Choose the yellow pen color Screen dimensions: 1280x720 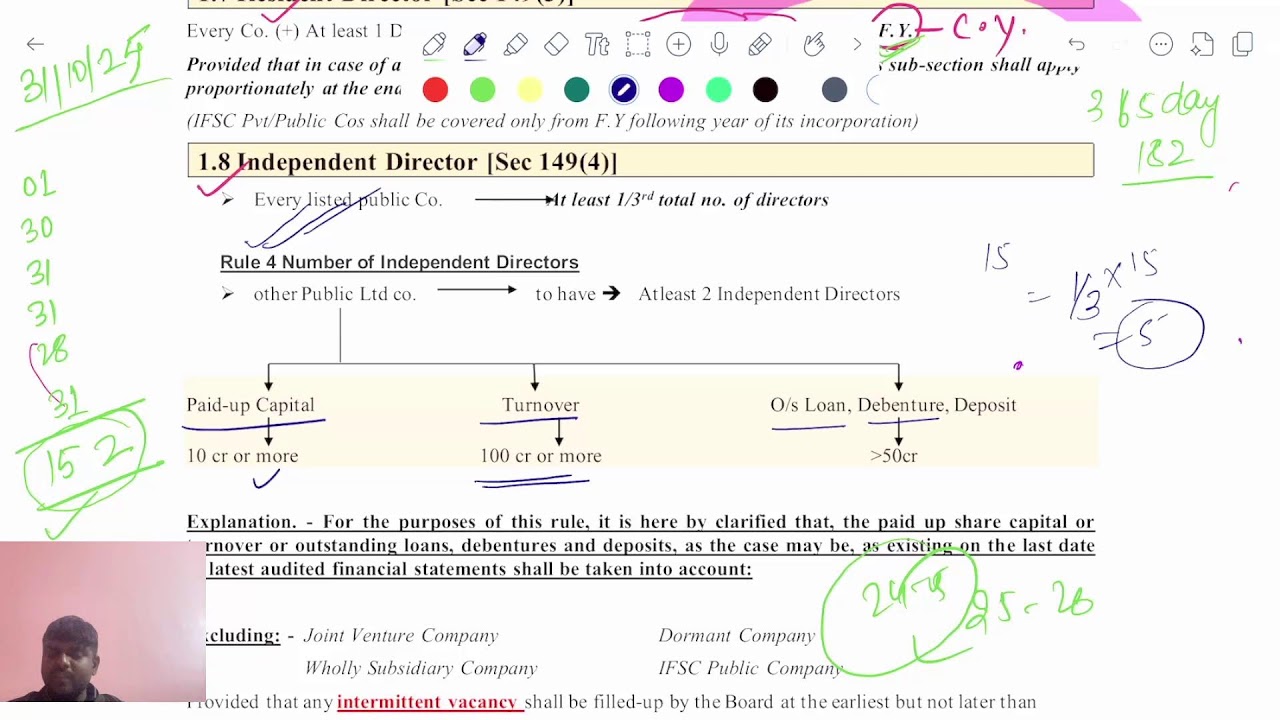click(x=530, y=90)
